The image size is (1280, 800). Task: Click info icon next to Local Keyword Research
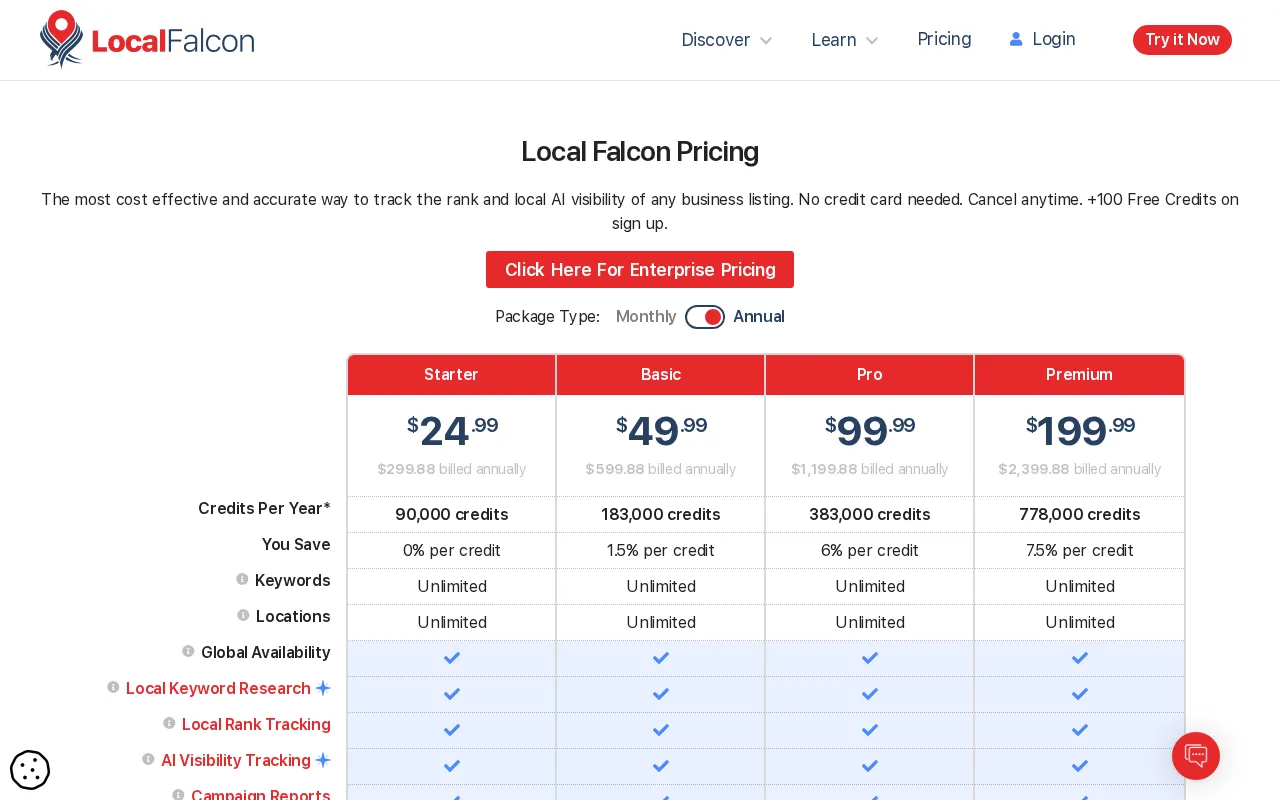[x=113, y=687]
